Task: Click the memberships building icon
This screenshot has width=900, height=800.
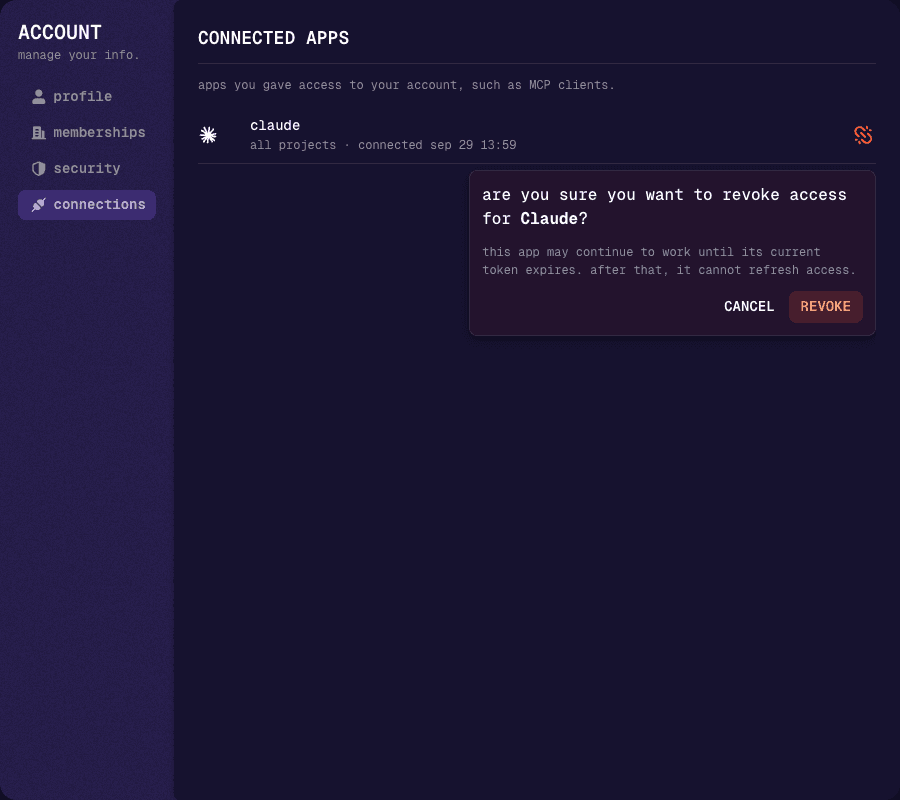Action: (38, 133)
